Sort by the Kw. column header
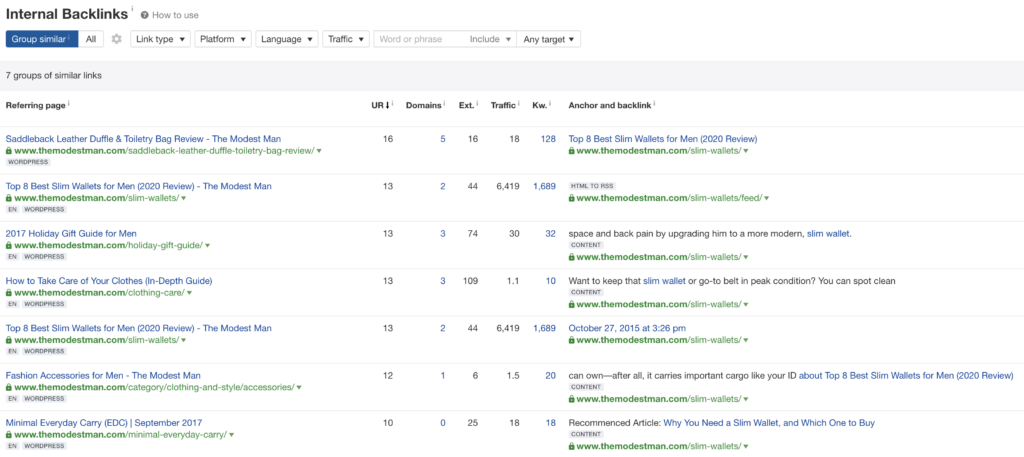The image size is (1024, 457). (539, 104)
